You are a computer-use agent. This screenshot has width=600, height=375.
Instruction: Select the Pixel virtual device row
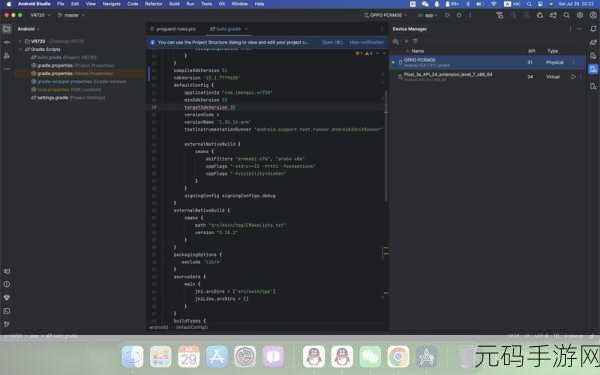(487, 77)
